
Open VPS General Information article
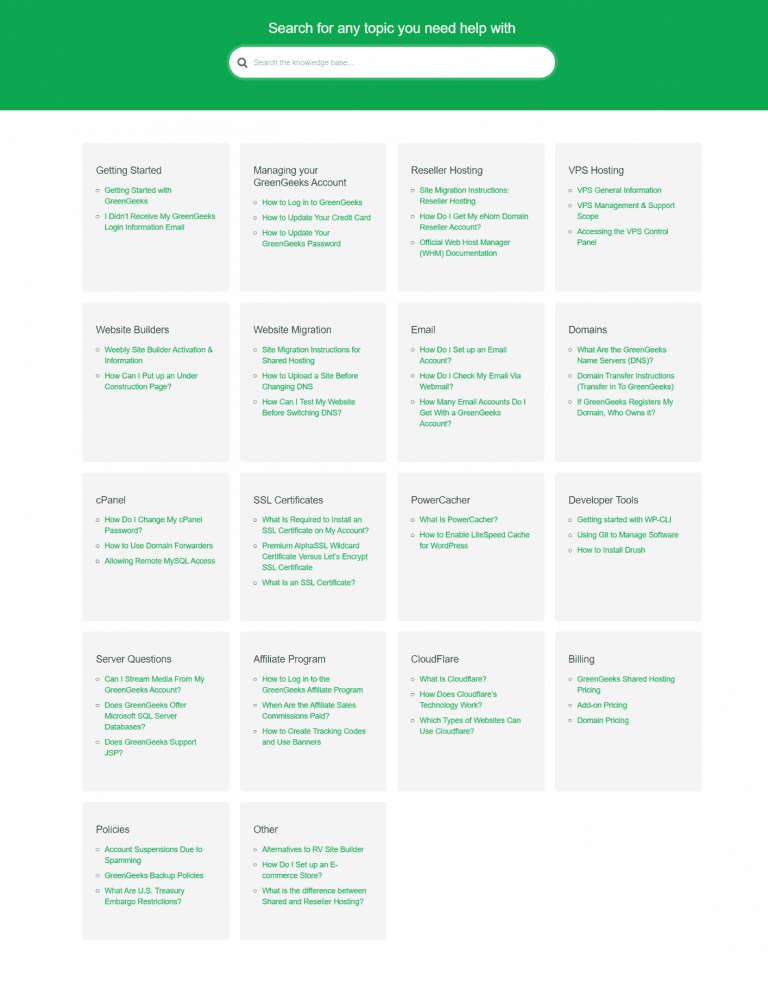[619, 190]
